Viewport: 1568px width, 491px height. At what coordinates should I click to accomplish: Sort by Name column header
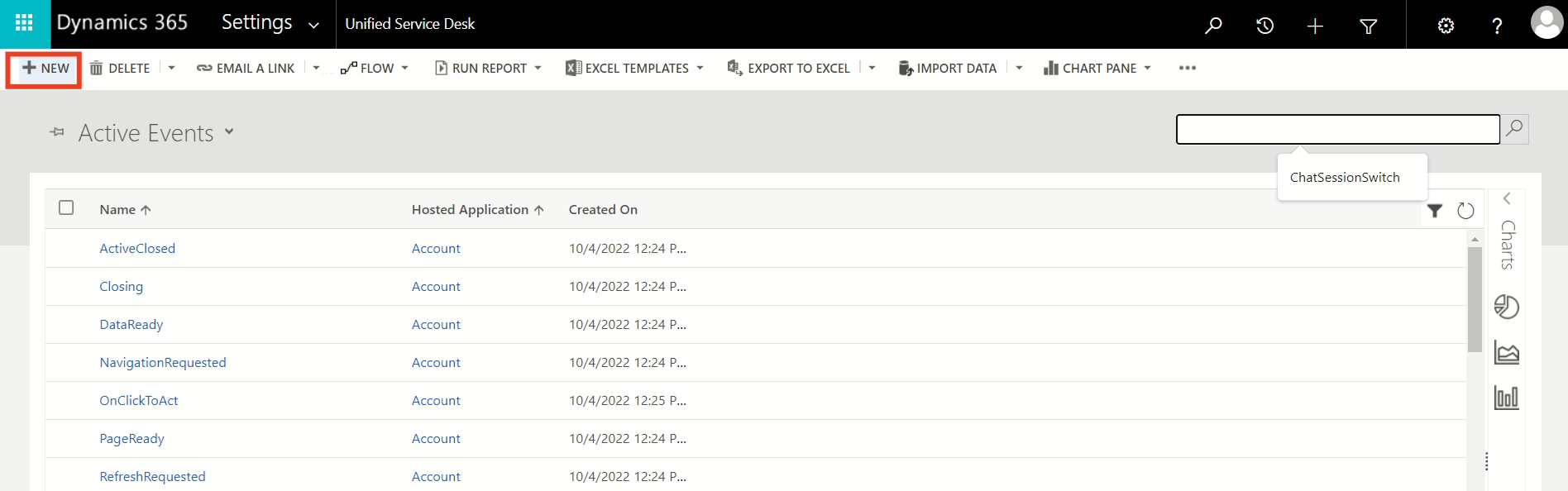click(125, 210)
